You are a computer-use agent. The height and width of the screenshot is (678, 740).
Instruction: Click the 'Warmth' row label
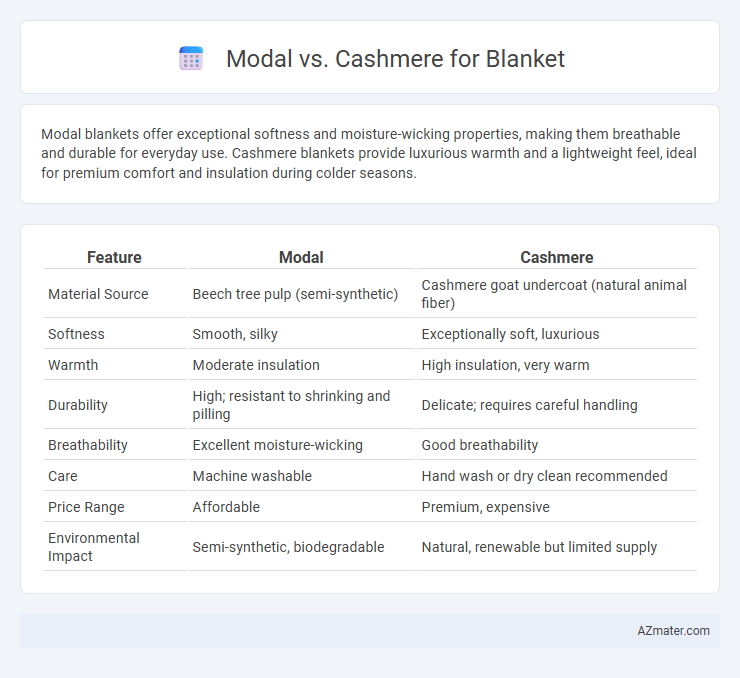(73, 365)
